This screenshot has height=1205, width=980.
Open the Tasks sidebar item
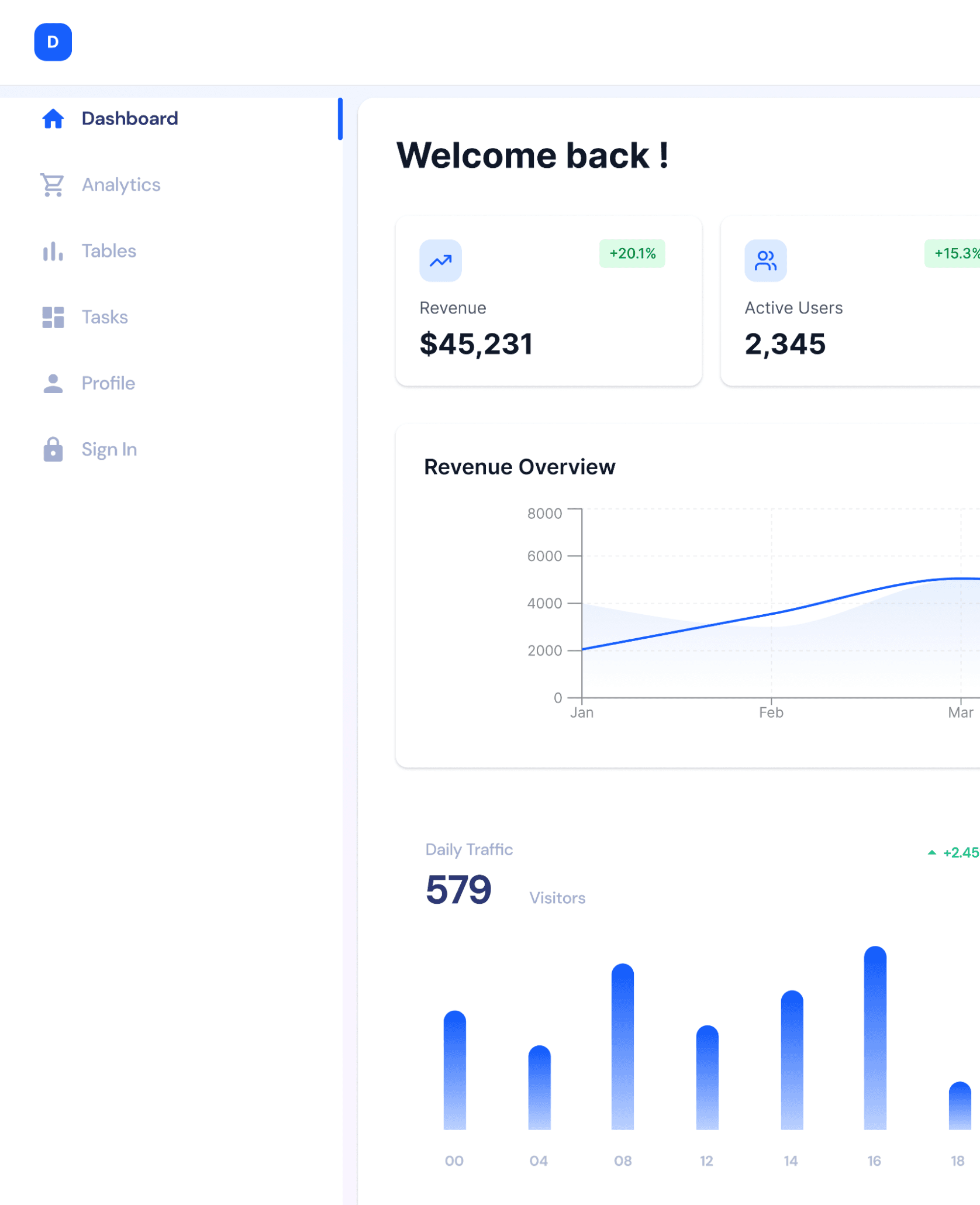105,317
